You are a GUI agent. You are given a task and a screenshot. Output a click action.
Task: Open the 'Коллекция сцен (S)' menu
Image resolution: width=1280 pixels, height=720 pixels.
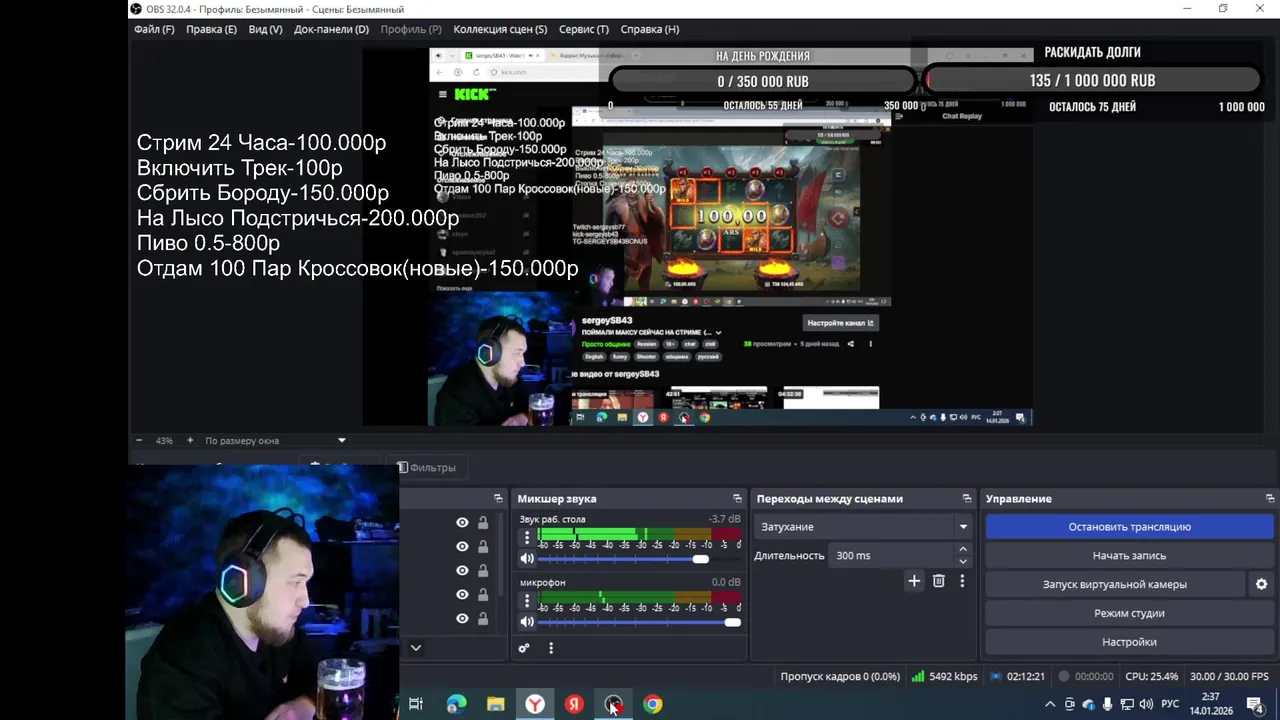tap(500, 29)
